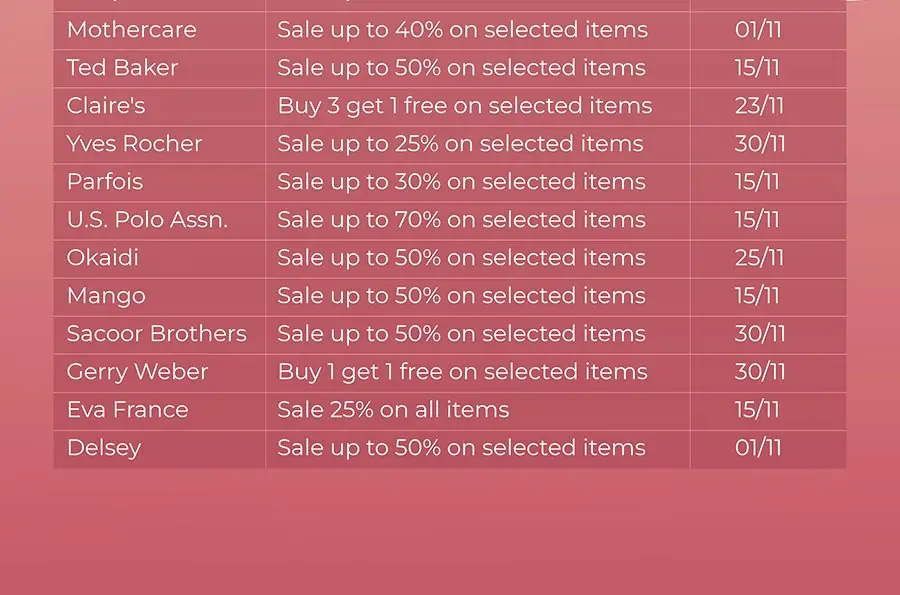Click the Buy 3 get 1 free offer

(x=464, y=106)
